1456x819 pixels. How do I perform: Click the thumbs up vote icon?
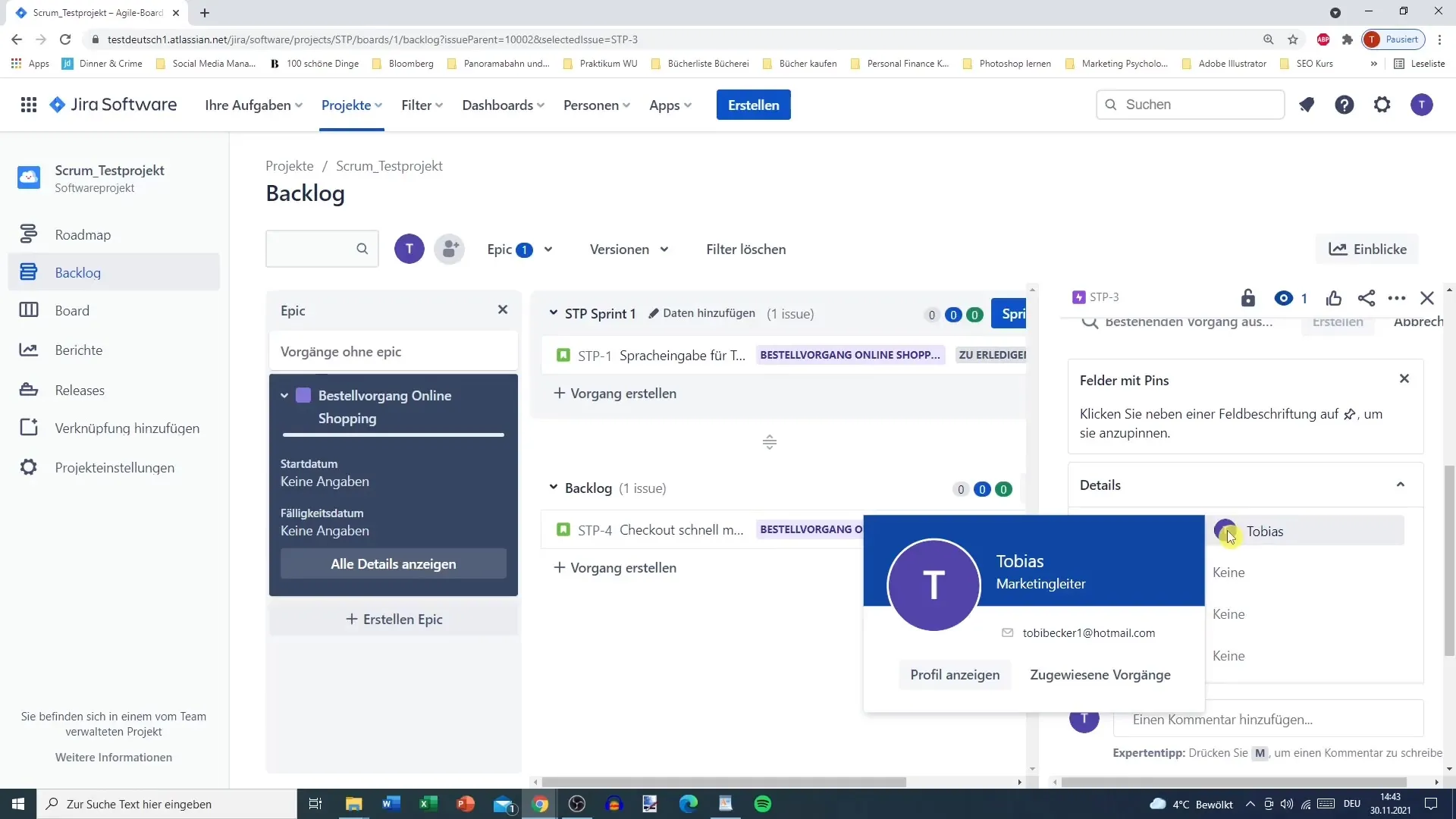(x=1334, y=298)
